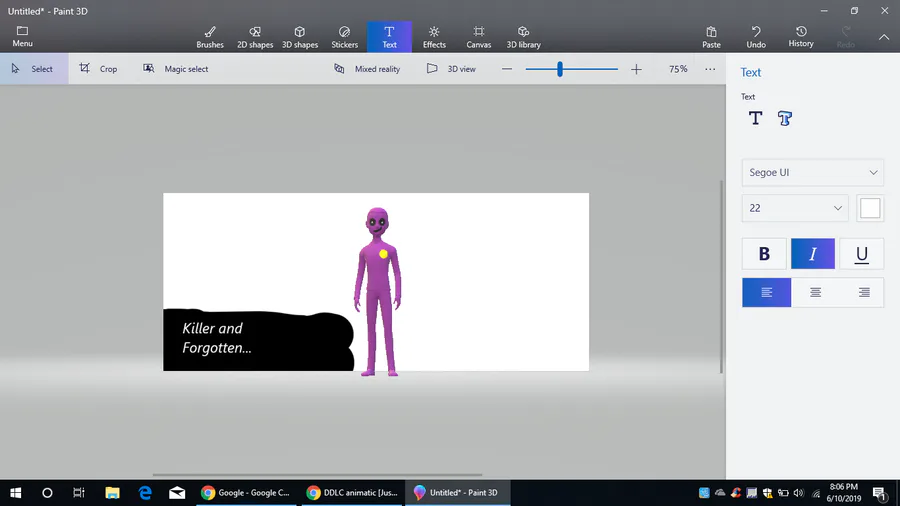Zoom in with the plus button
This screenshot has height=506, width=900.
636,69
